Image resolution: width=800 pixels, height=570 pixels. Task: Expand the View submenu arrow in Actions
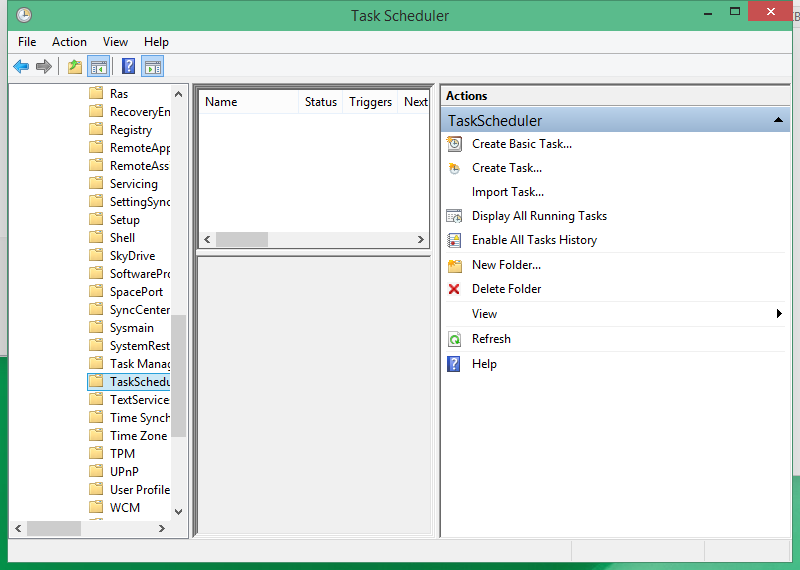tap(779, 313)
